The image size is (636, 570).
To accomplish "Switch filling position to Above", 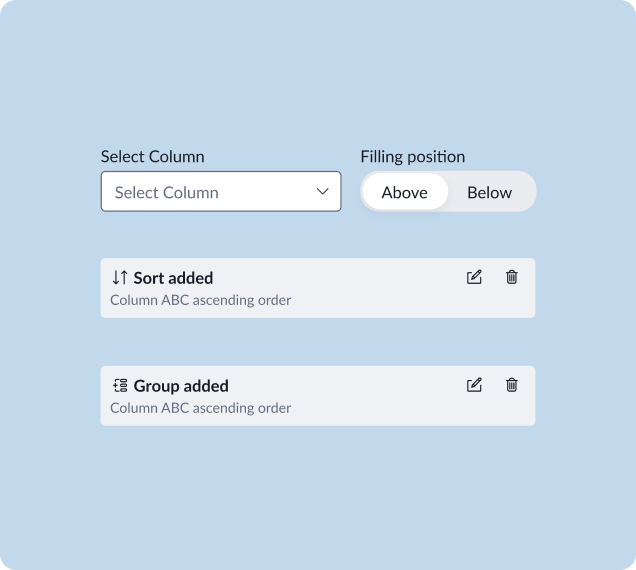I will (x=404, y=192).
